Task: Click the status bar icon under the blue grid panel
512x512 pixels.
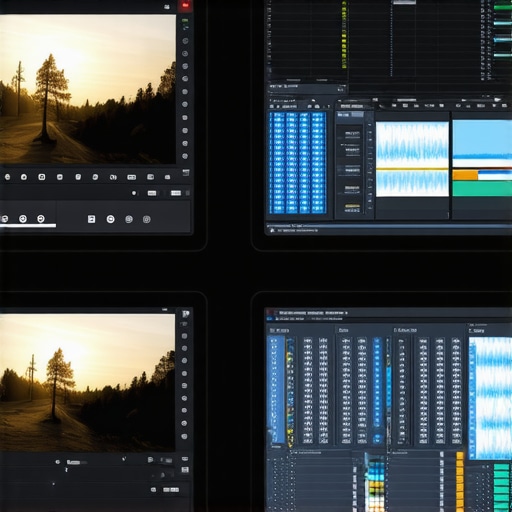Action: coord(272,230)
